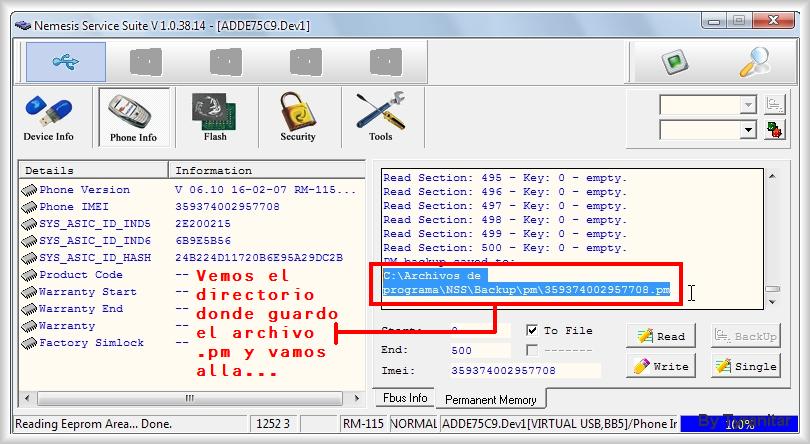The image size is (810, 444).
Task: Open the Device Info section
Action: point(49,117)
